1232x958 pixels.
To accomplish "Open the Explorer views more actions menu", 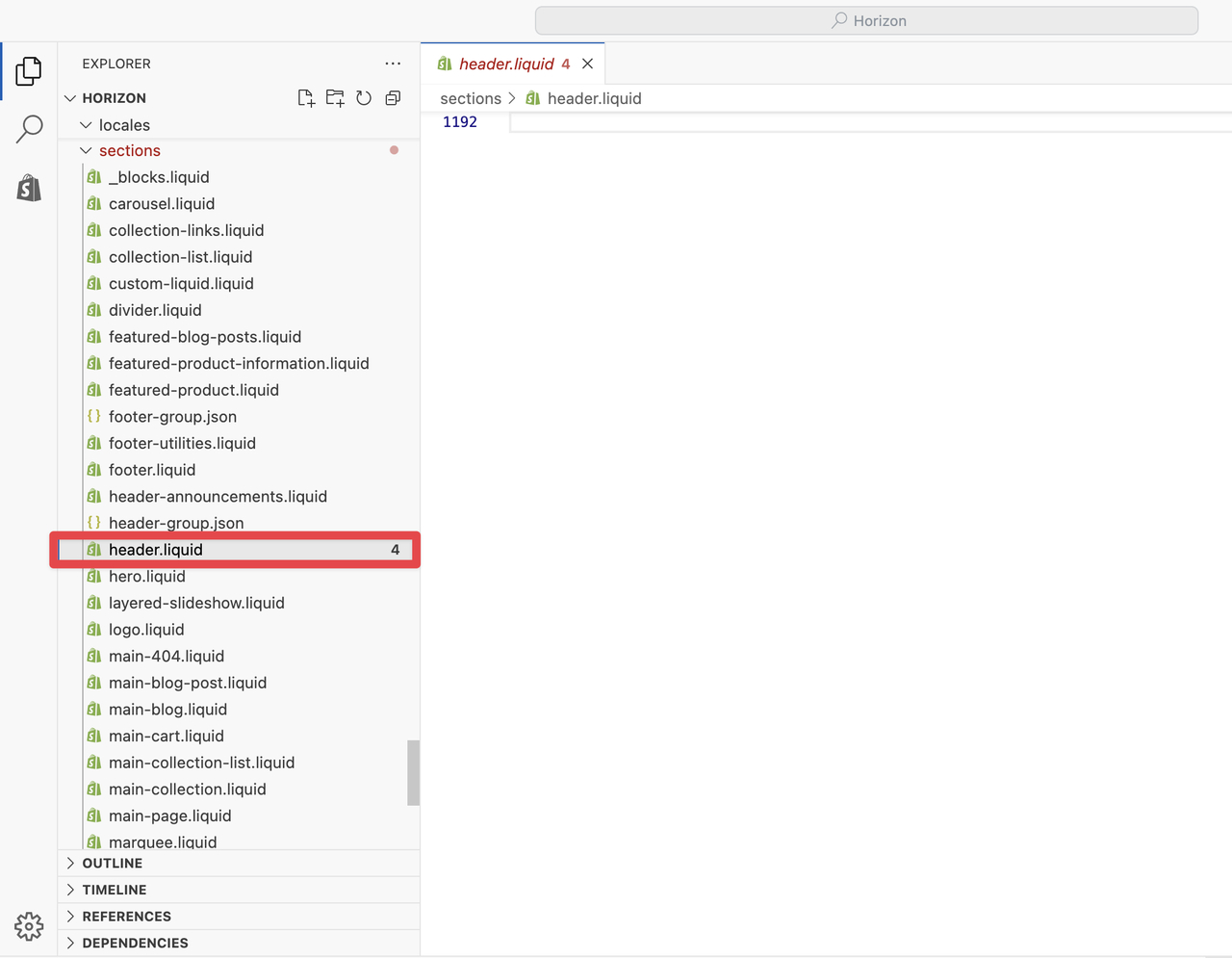I will click(392, 64).
